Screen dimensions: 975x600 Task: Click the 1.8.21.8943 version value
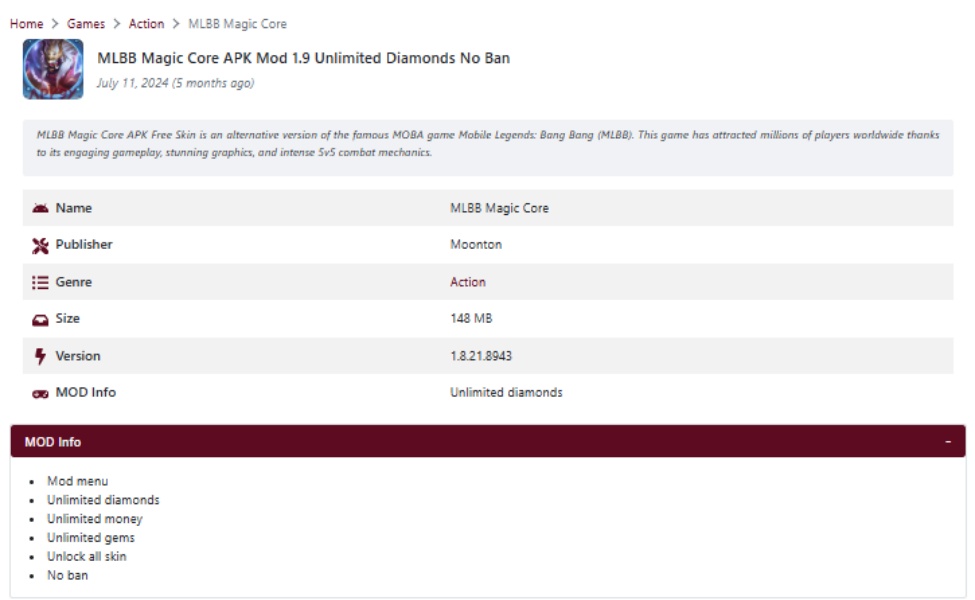click(x=481, y=356)
